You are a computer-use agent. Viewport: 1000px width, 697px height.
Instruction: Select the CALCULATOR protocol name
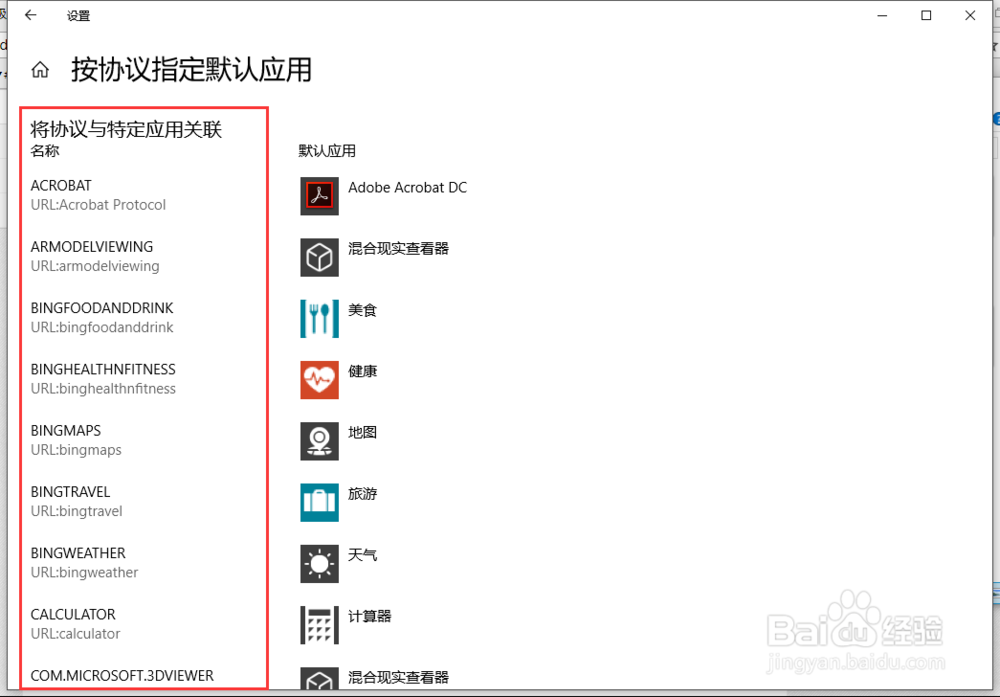73,614
